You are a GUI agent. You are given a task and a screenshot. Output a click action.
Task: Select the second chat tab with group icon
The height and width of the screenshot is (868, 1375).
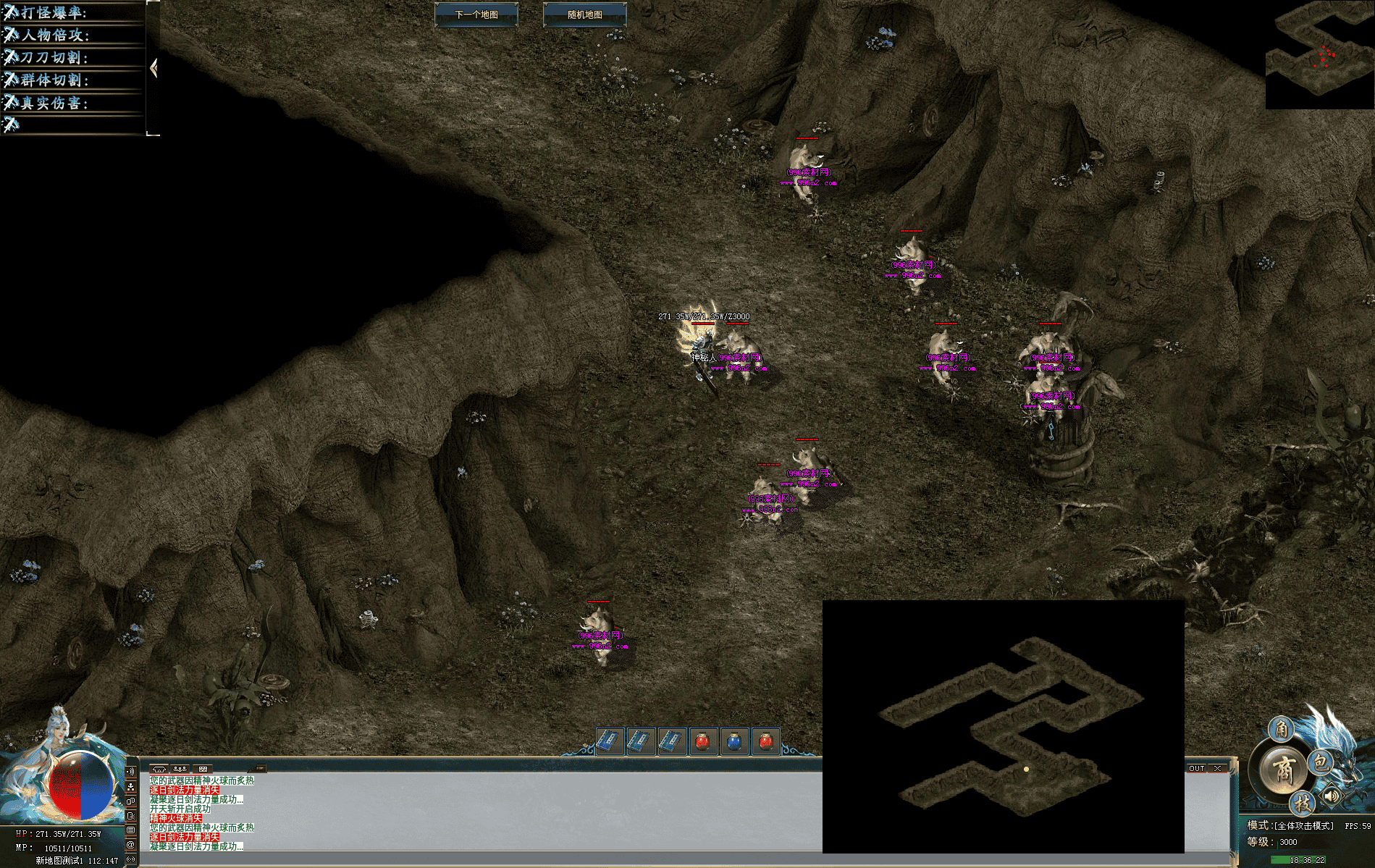click(180, 769)
